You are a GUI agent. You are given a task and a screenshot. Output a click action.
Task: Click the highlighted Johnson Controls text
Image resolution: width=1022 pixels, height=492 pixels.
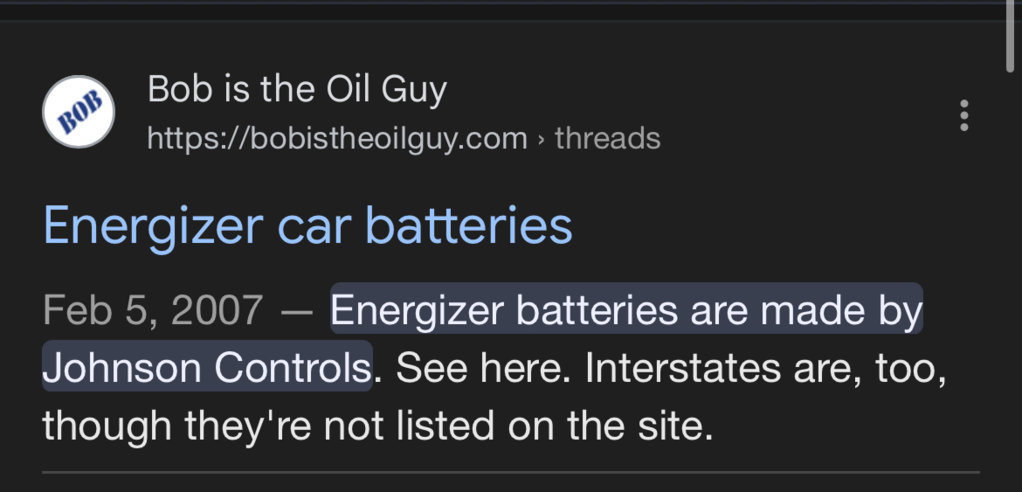tap(207, 367)
